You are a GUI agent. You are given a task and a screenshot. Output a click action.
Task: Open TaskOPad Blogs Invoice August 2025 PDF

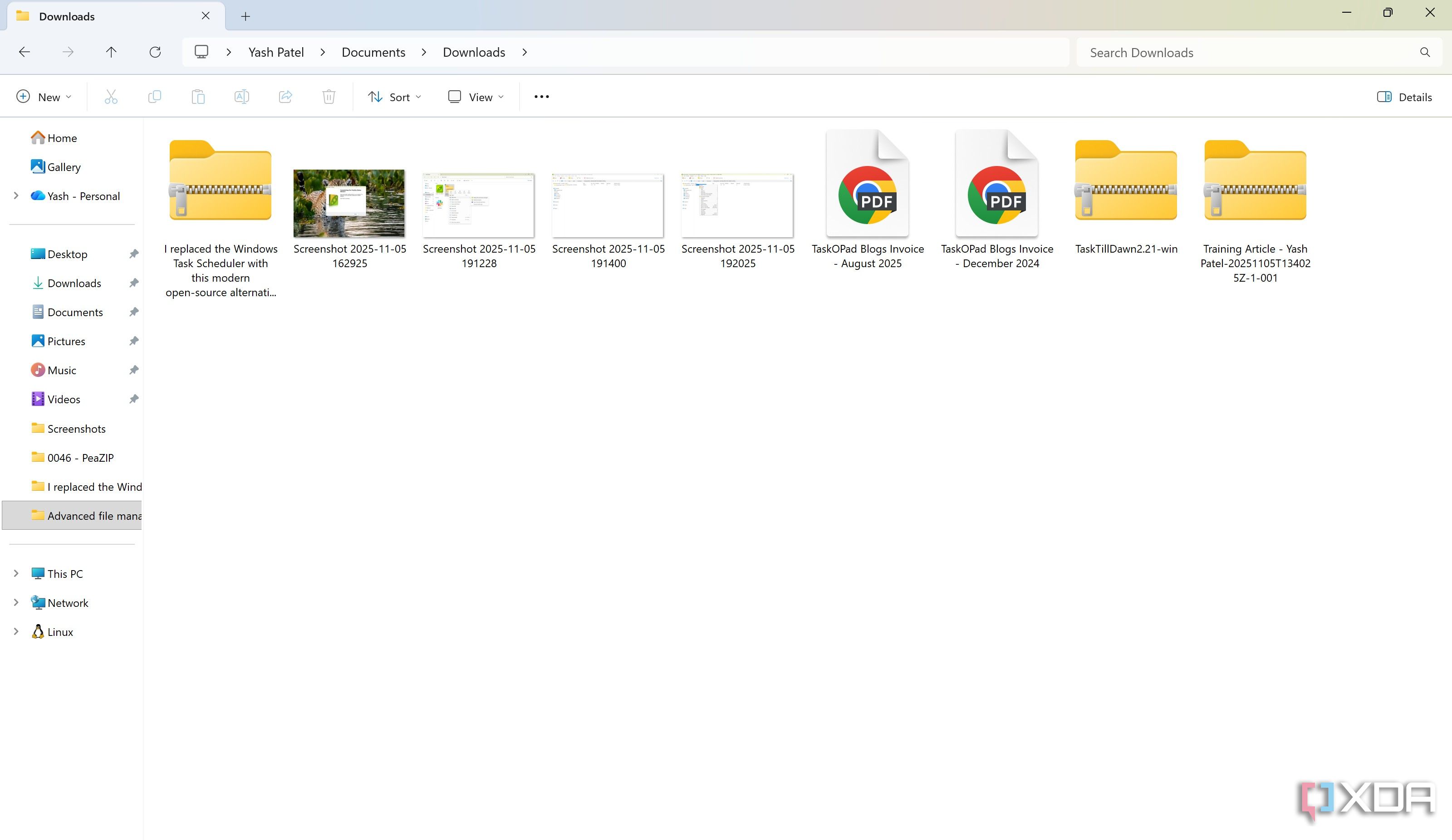point(867,200)
